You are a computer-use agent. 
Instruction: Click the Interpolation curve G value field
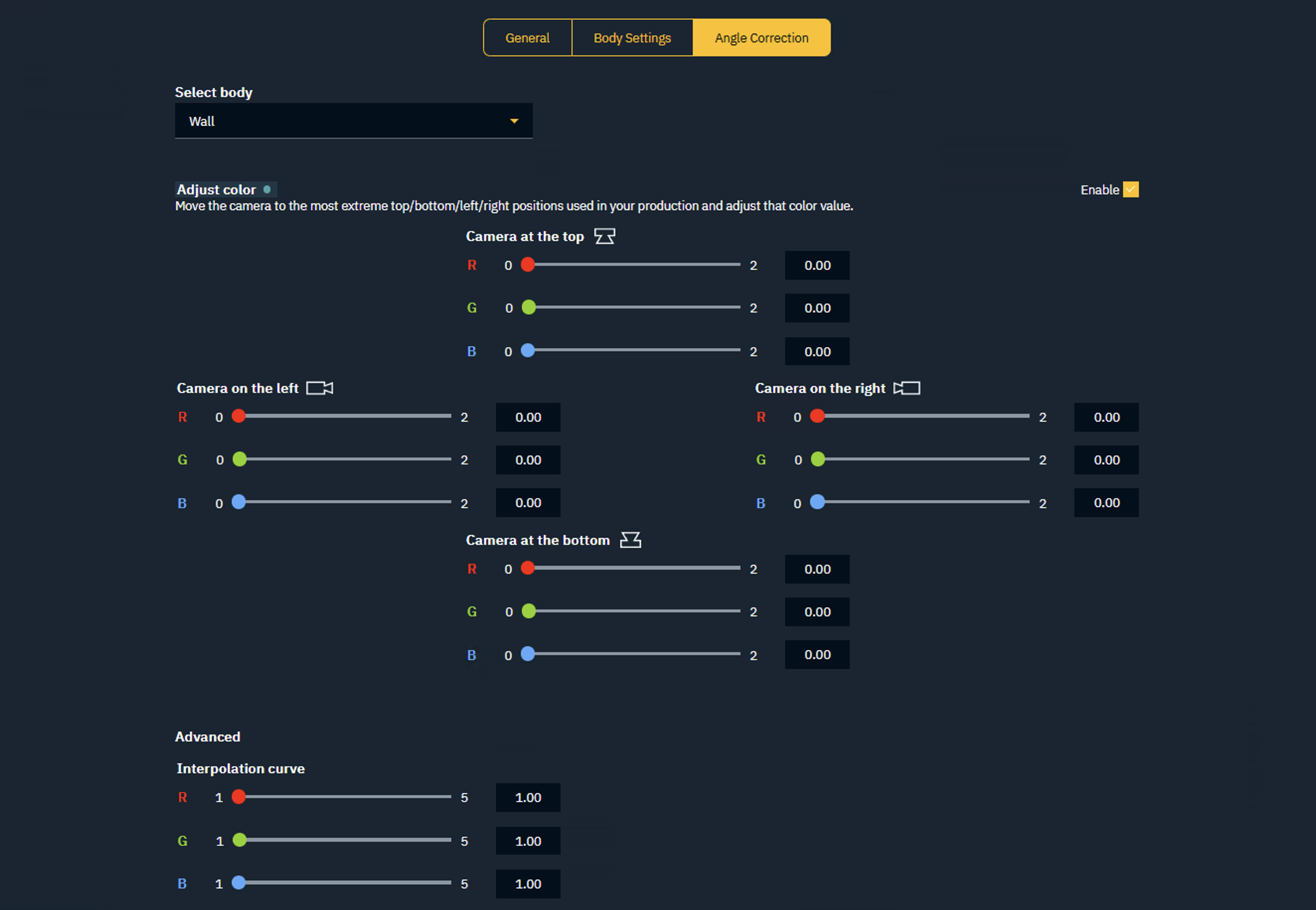point(528,841)
